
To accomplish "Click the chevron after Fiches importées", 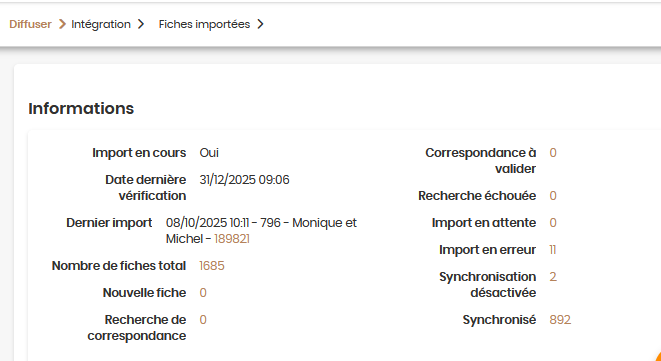I will coord(261,24).
